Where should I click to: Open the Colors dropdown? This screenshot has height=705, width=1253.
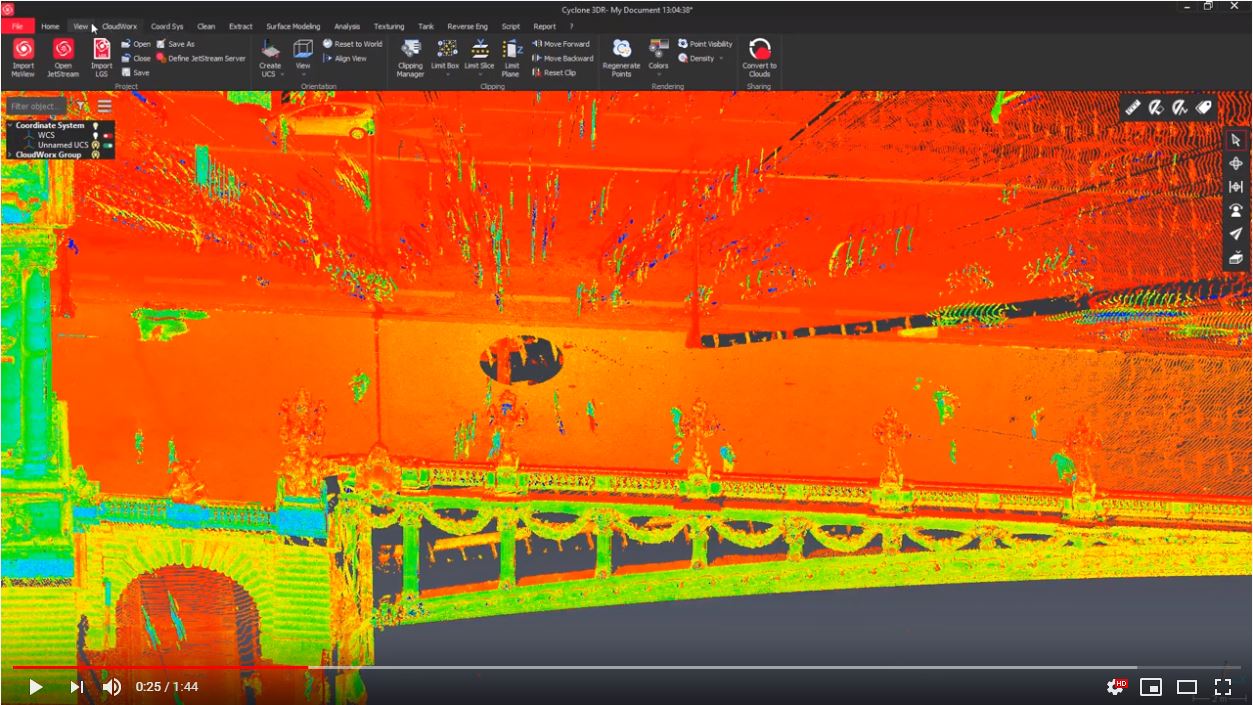click(x=658, y=74)
